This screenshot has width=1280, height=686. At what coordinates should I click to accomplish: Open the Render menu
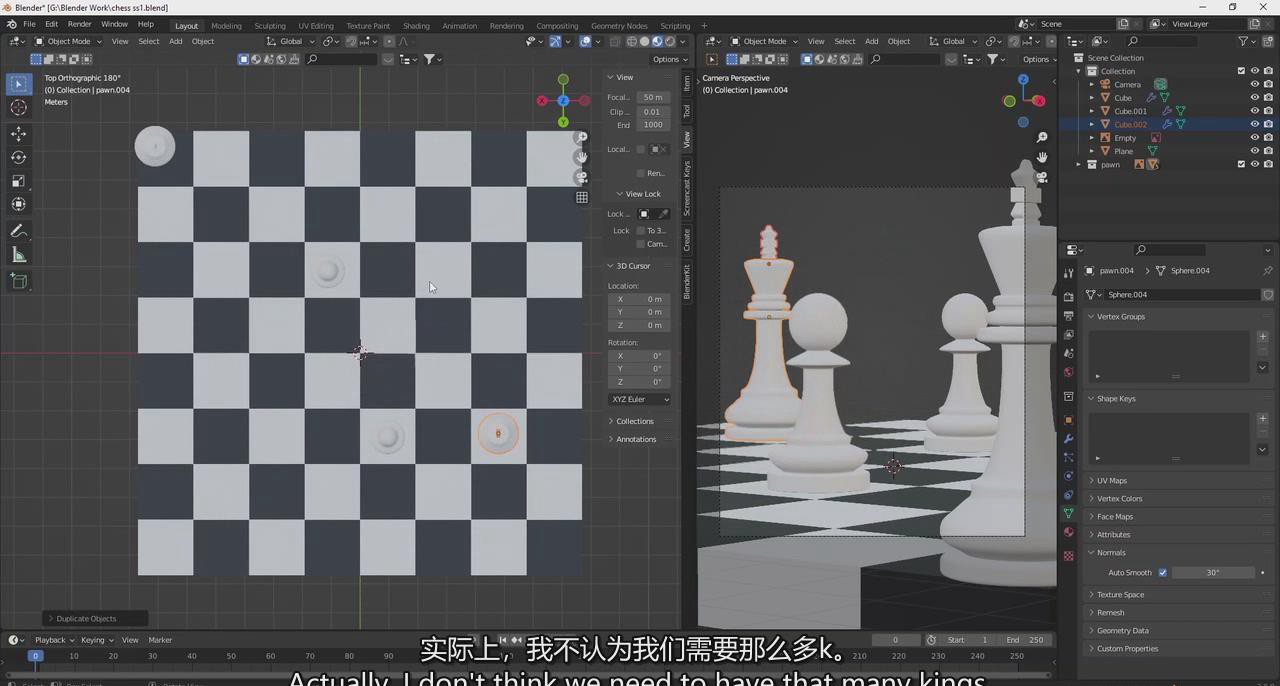point(79,24)
